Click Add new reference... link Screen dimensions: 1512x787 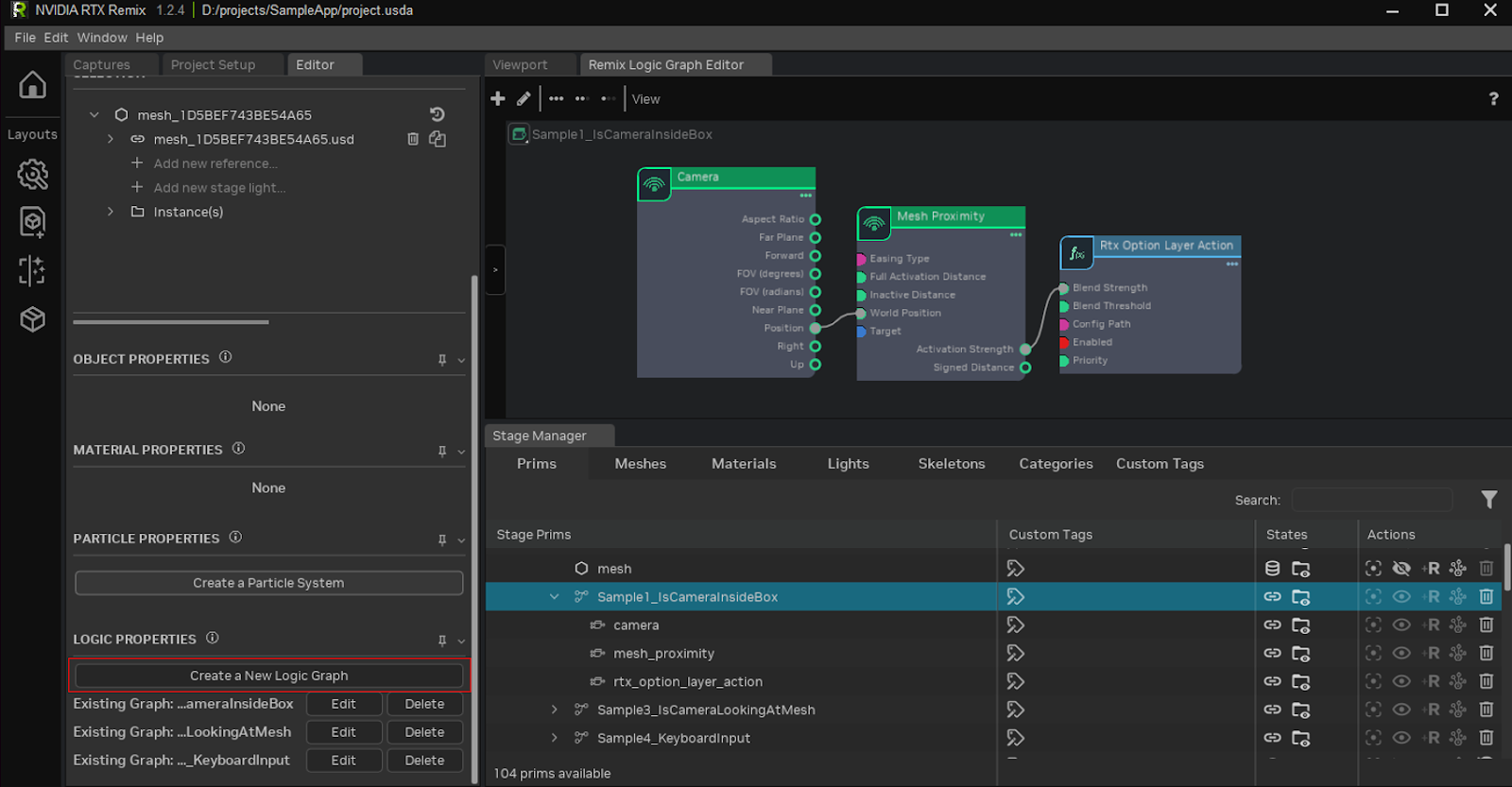215,163
